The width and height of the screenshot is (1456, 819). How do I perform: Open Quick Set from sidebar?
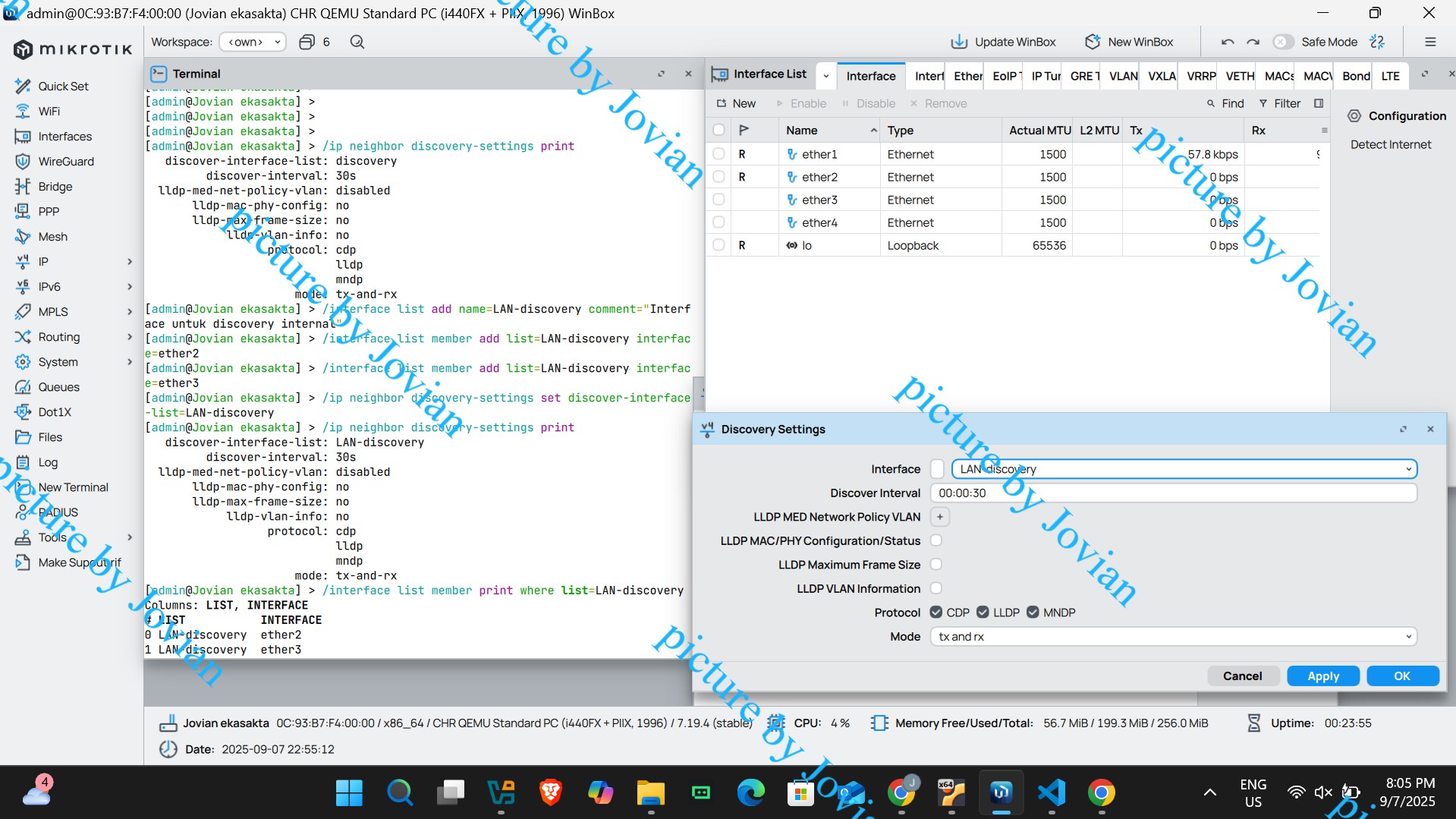click(63, 86)
